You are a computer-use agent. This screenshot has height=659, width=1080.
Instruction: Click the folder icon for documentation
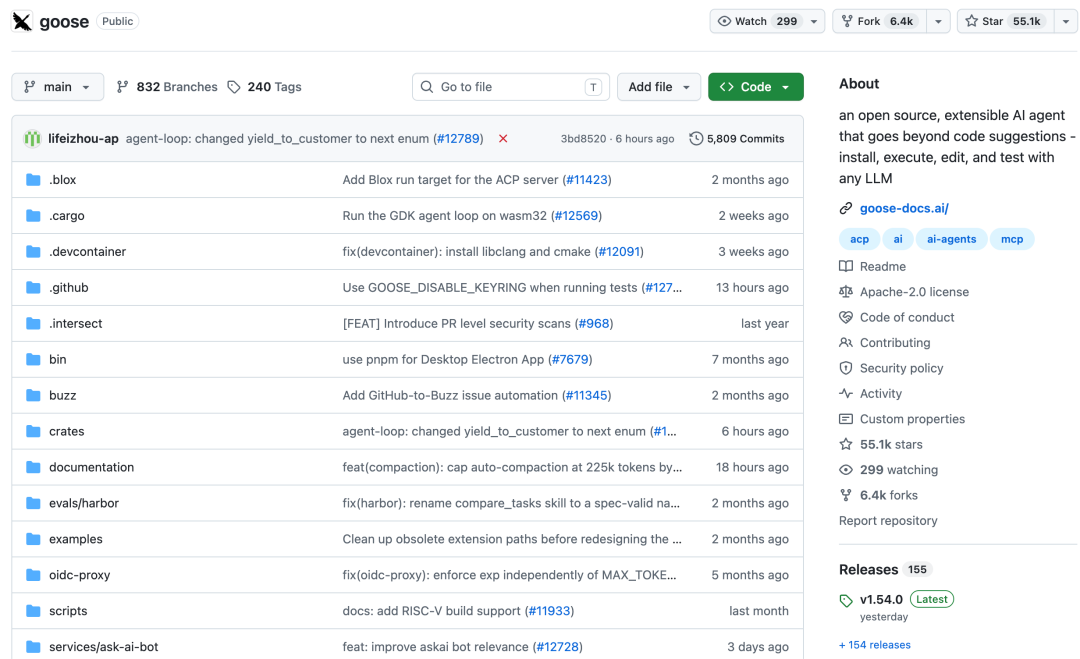click(x=33, y=467)
